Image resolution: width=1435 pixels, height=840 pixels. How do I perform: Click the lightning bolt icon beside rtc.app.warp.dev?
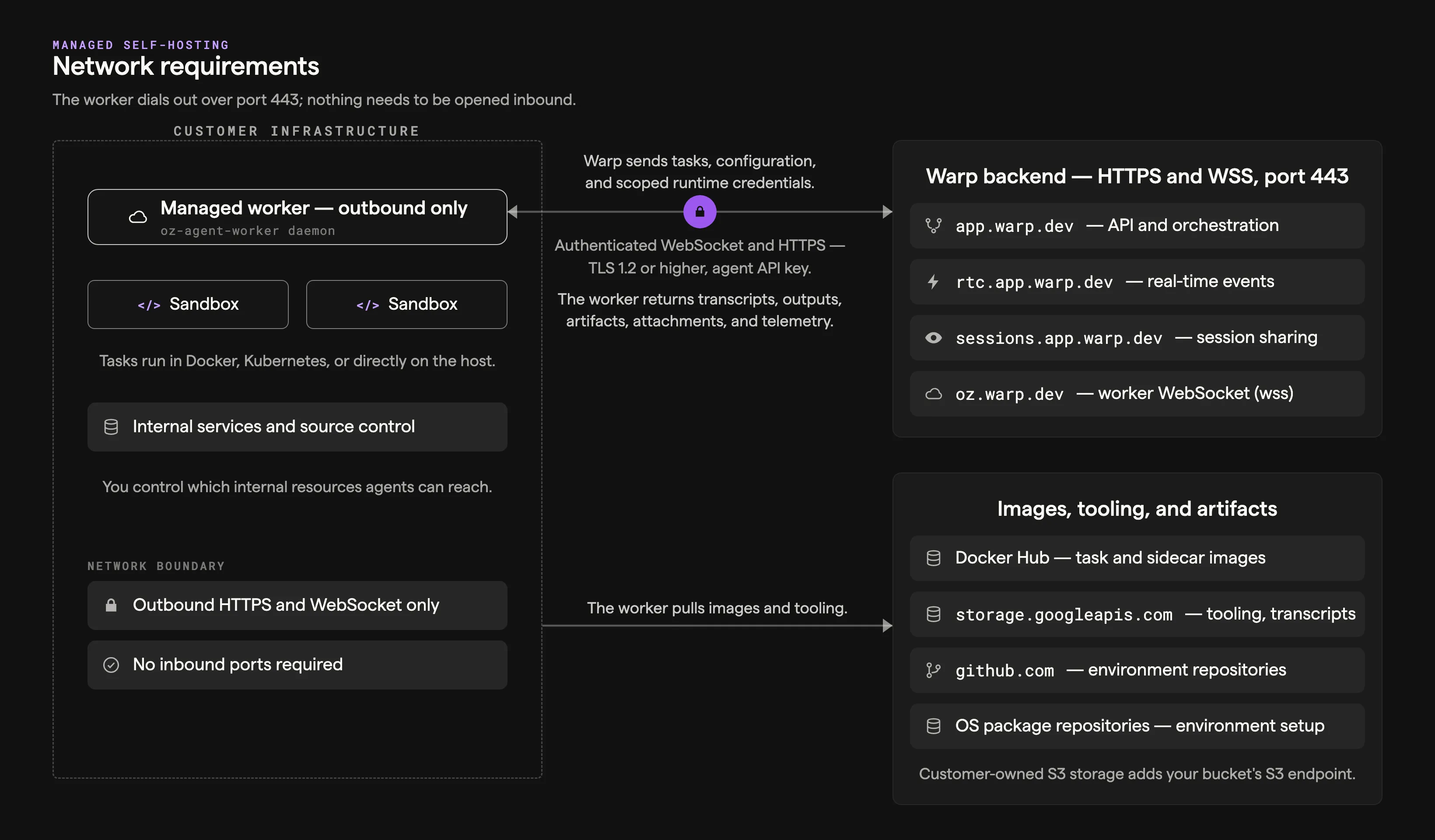point(933,281)
